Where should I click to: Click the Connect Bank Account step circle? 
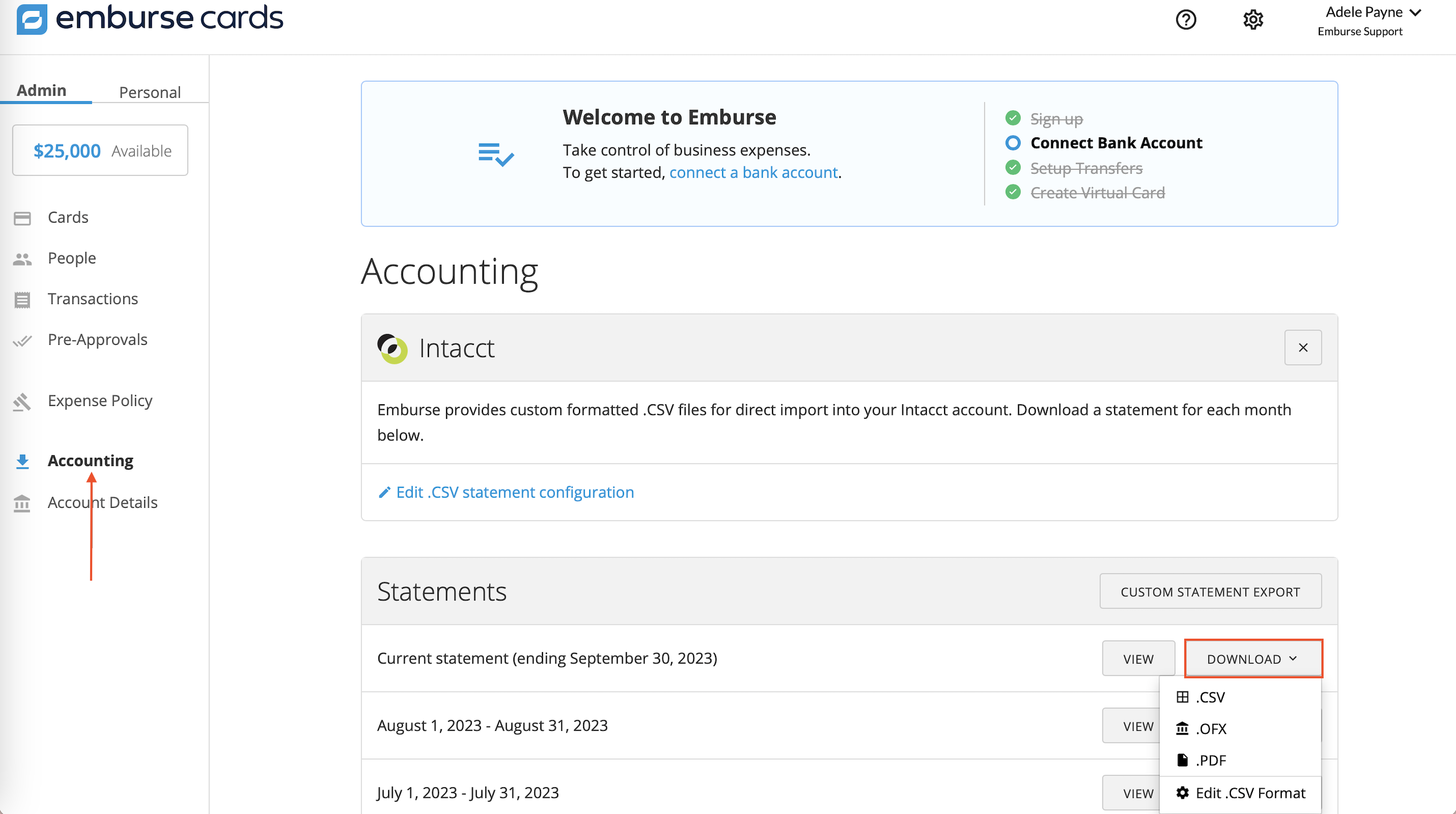[1013, 143]
